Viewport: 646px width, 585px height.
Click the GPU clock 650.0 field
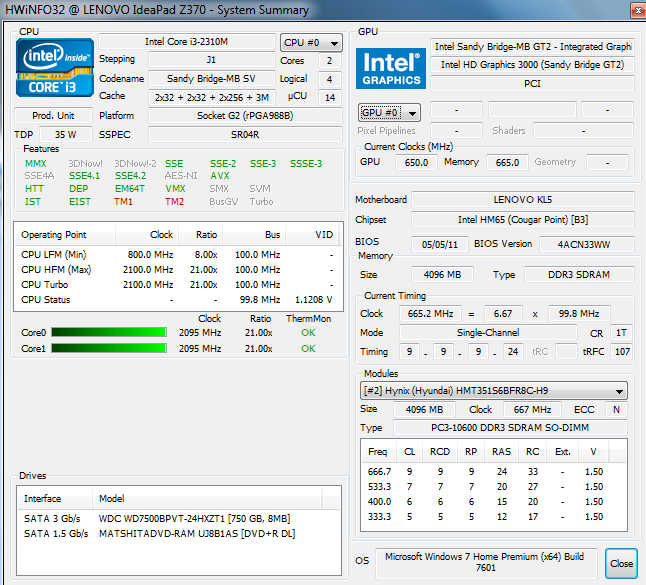416,162
